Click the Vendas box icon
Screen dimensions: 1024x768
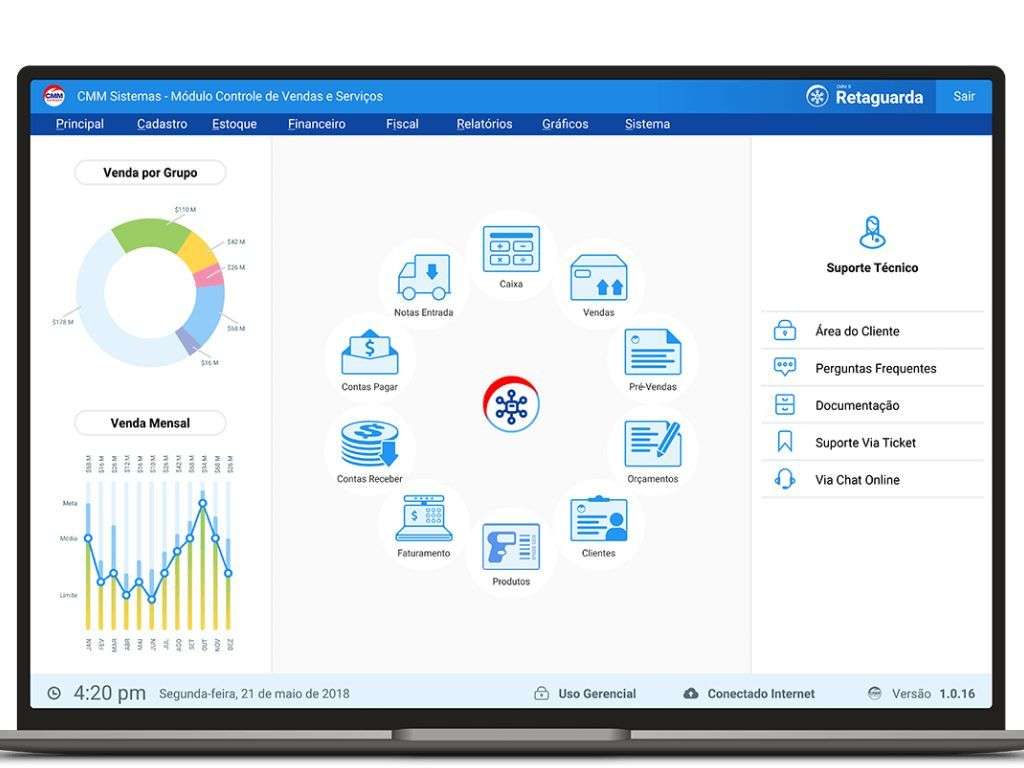tap(598, 278)
